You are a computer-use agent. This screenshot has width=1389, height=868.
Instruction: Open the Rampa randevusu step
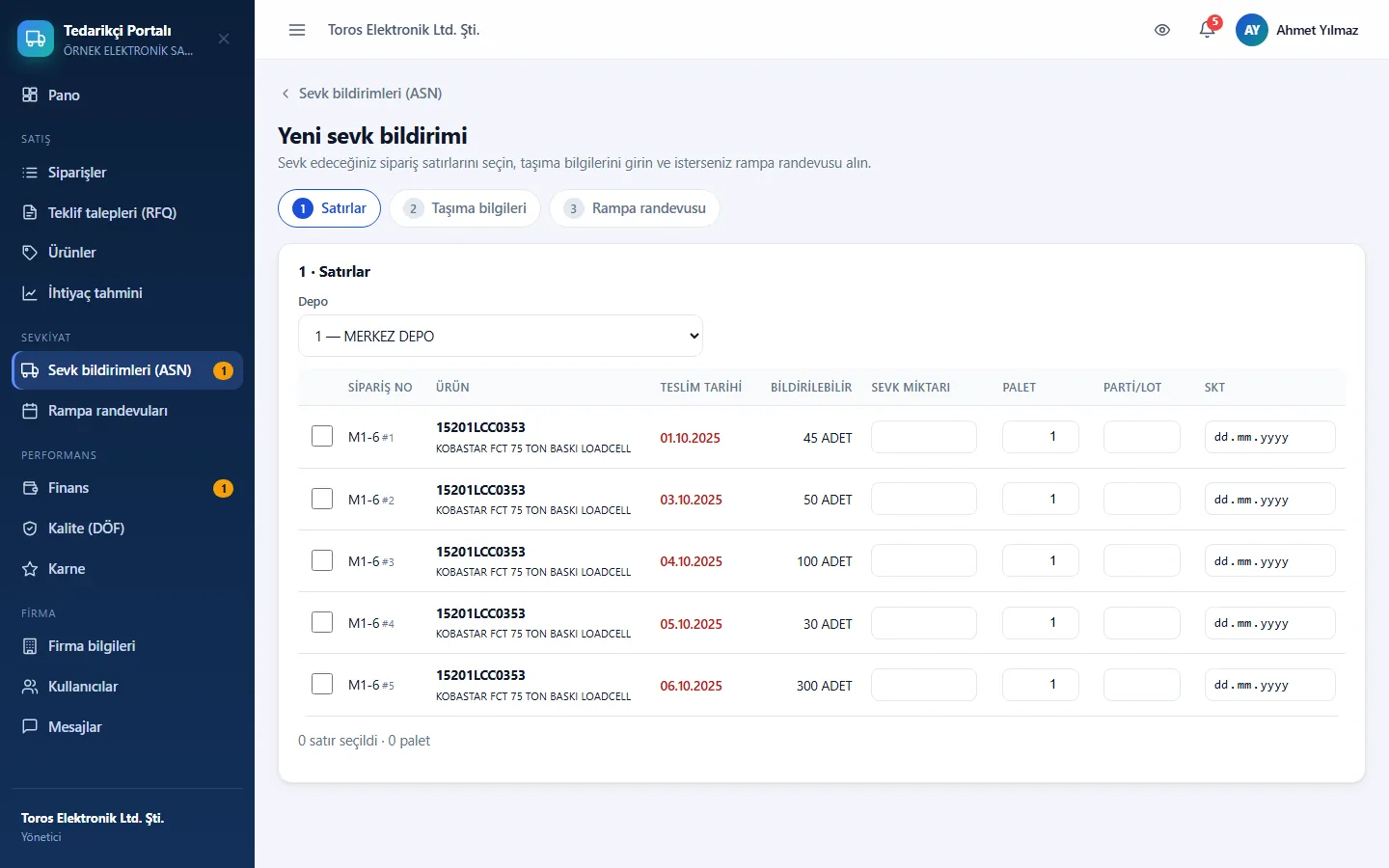(635, 208)
